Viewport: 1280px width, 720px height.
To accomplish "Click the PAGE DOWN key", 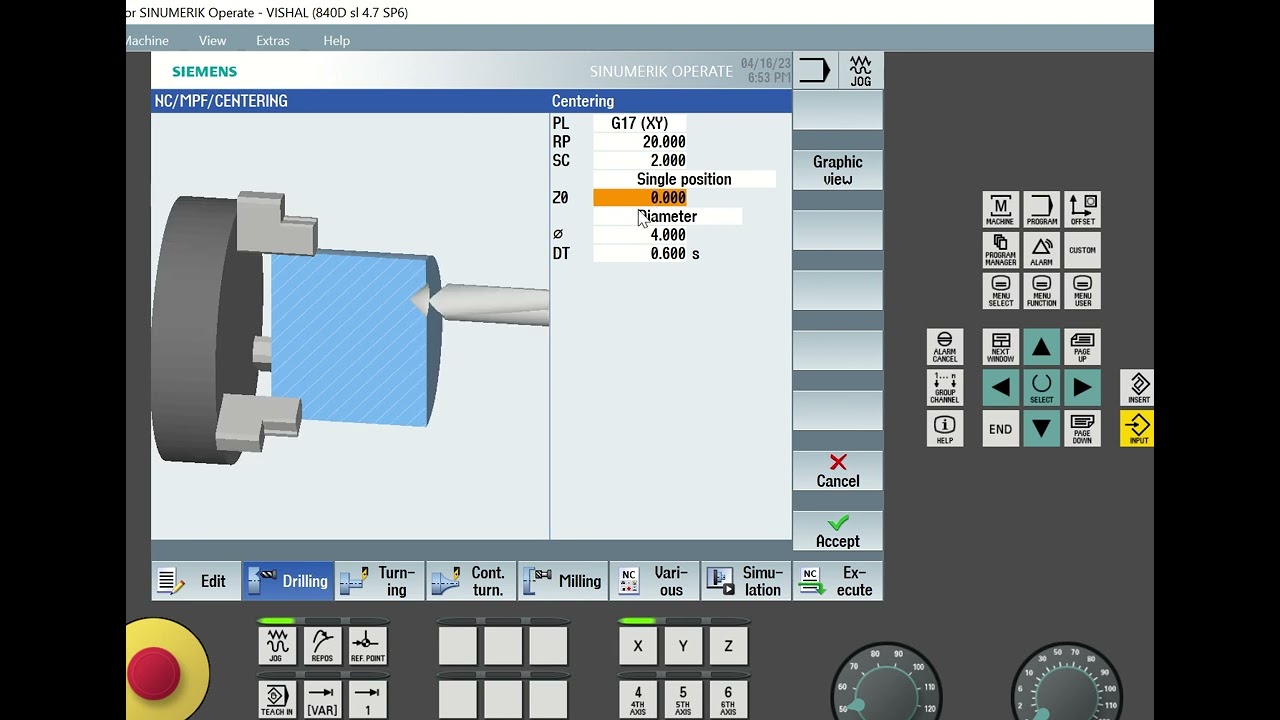I will (x=1082, y=429).
